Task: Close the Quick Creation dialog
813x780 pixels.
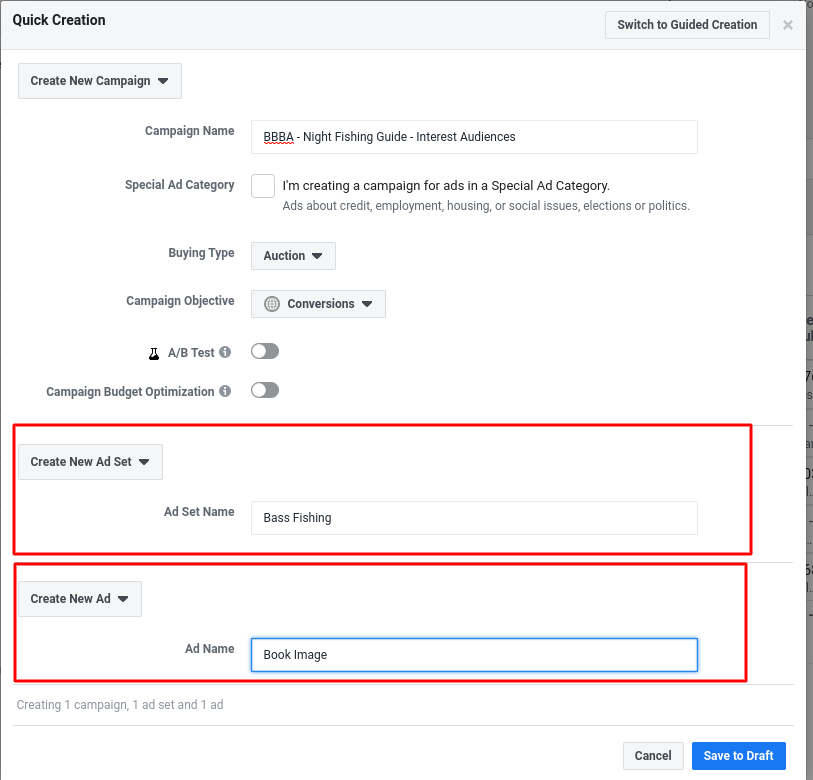Action: pyautogui.click(x=788, y=25)
